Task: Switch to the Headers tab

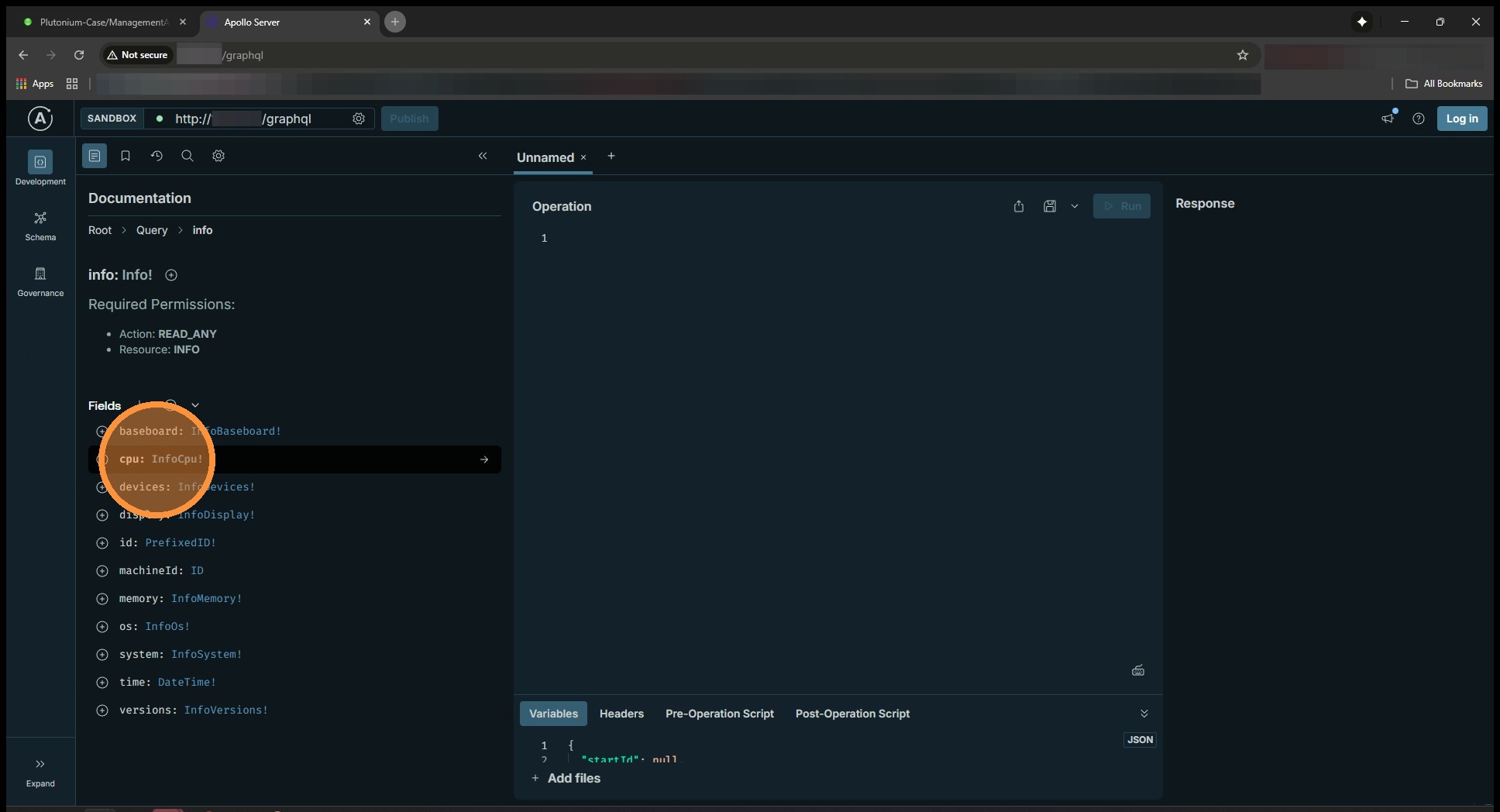Action: tap(621, 714)
